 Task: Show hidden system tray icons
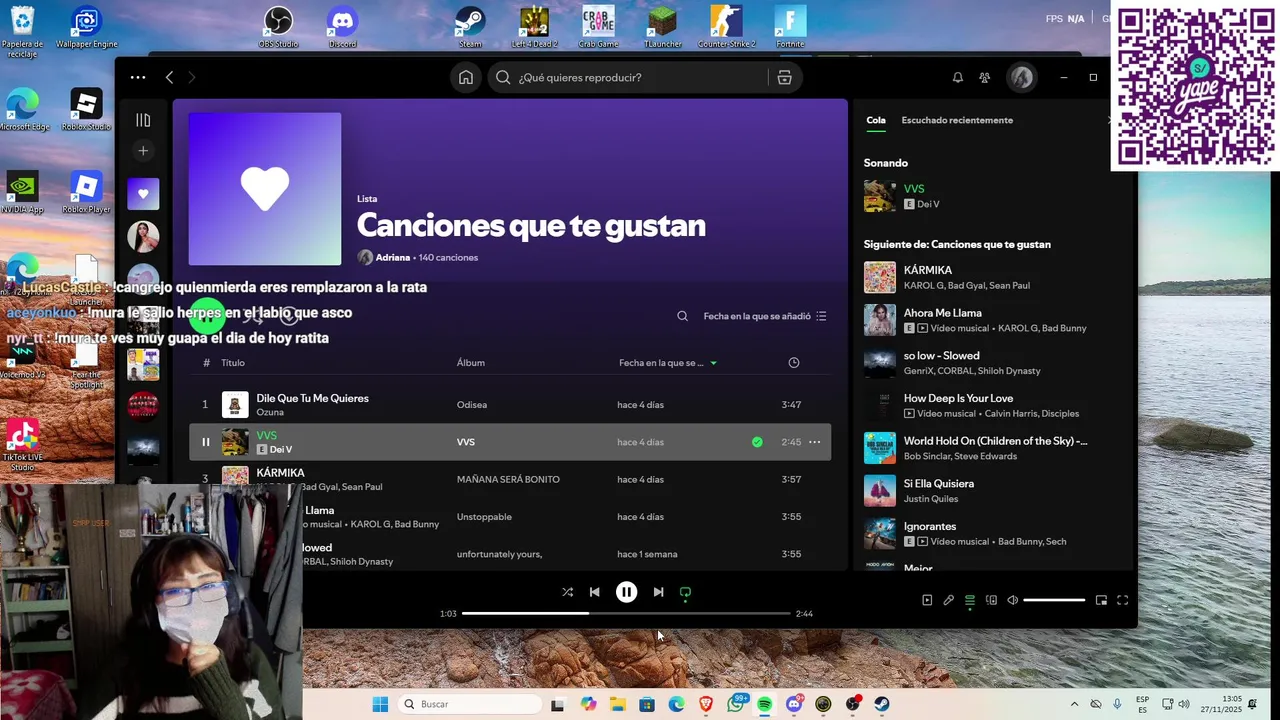[x=1075, y=704]
